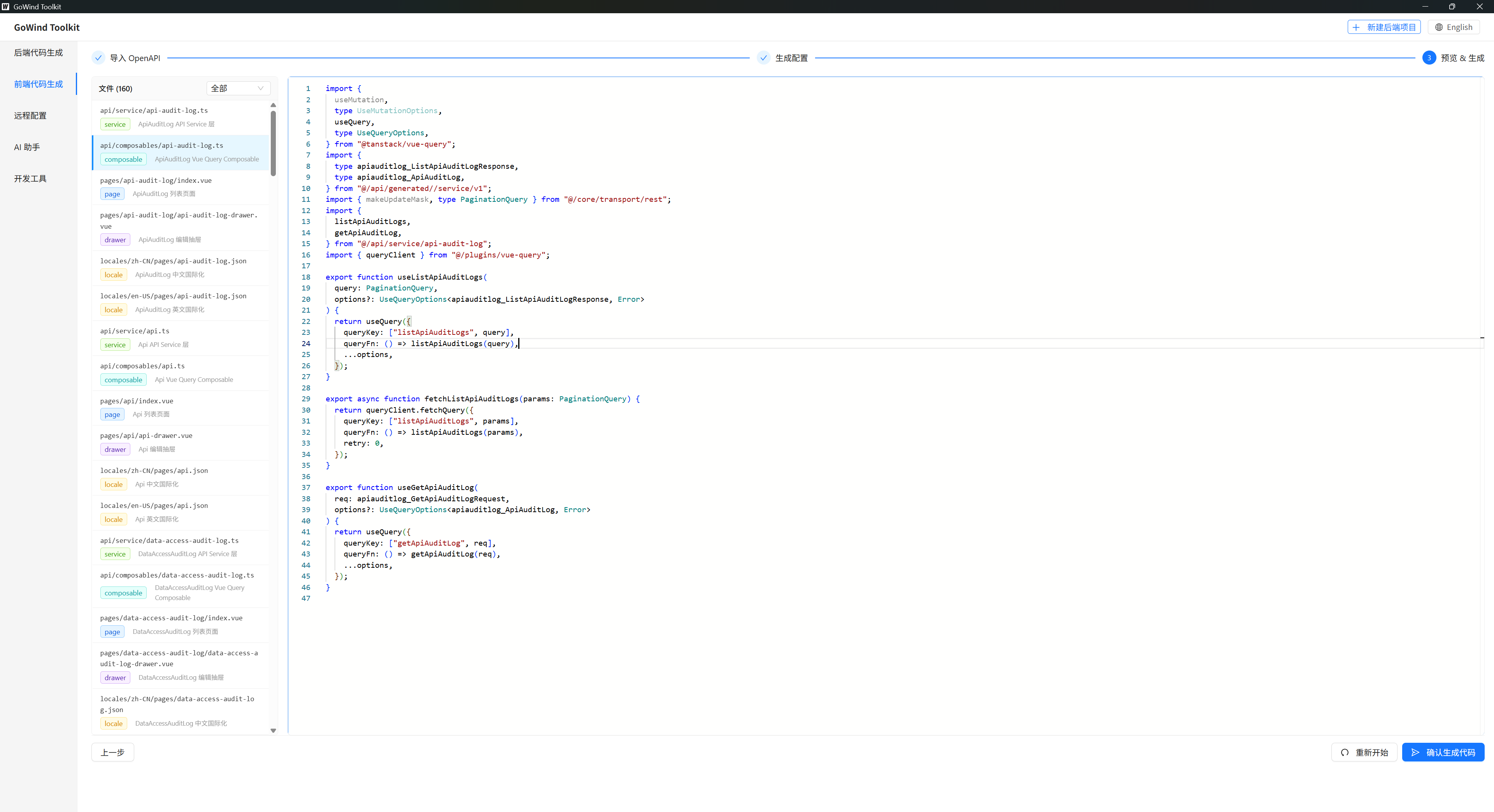The image size is (1494, 812).
Task: Switch language with the English button
Action: coord(1454,27)
